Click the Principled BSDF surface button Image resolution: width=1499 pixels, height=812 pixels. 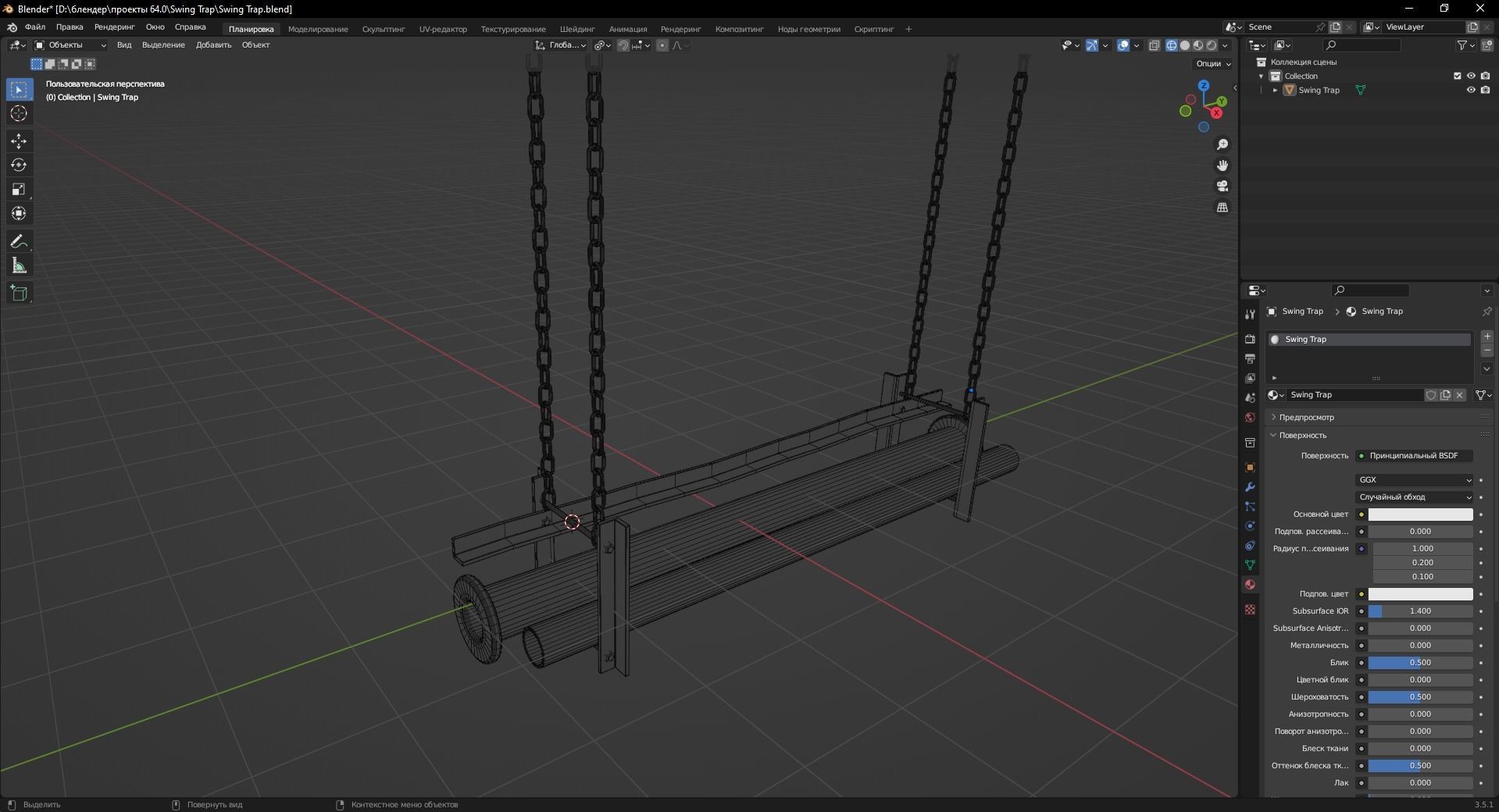pyautogui.click(x=1415, y=456)
